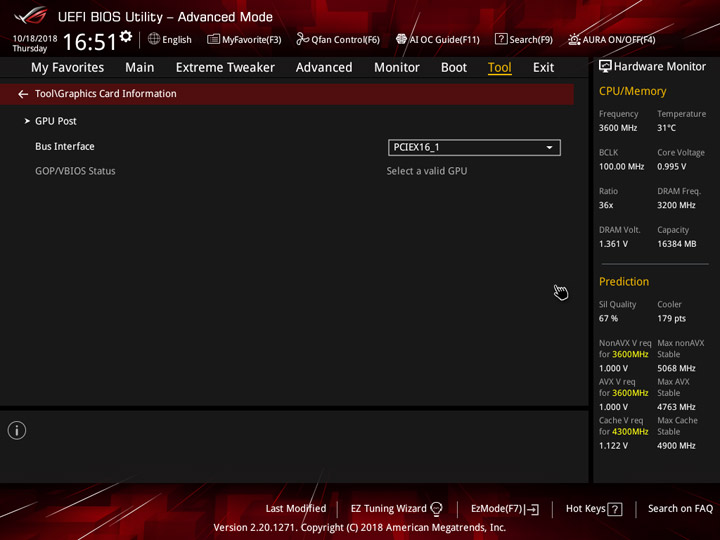This screenshot has width=720, height=540.
Task: Click DRAM Volt. value 1.361 V
Action: (613, 244)
